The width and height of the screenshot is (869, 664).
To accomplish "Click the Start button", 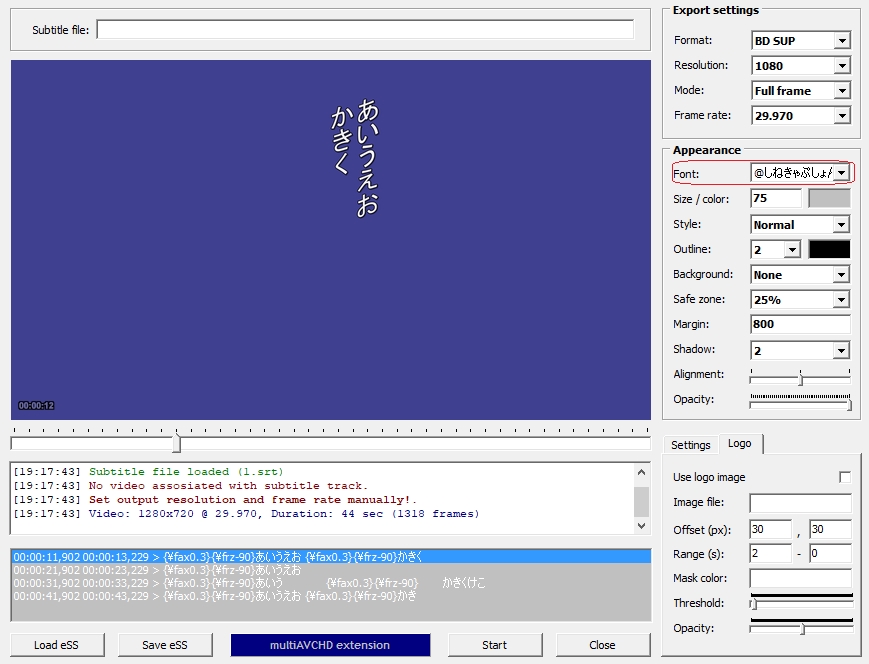I will click(494, 645).
